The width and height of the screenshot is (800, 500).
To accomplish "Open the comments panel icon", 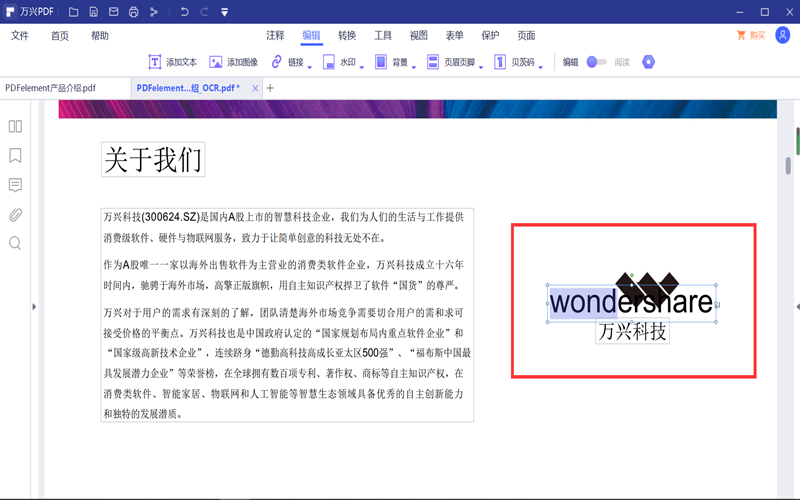I will point(15,185).
